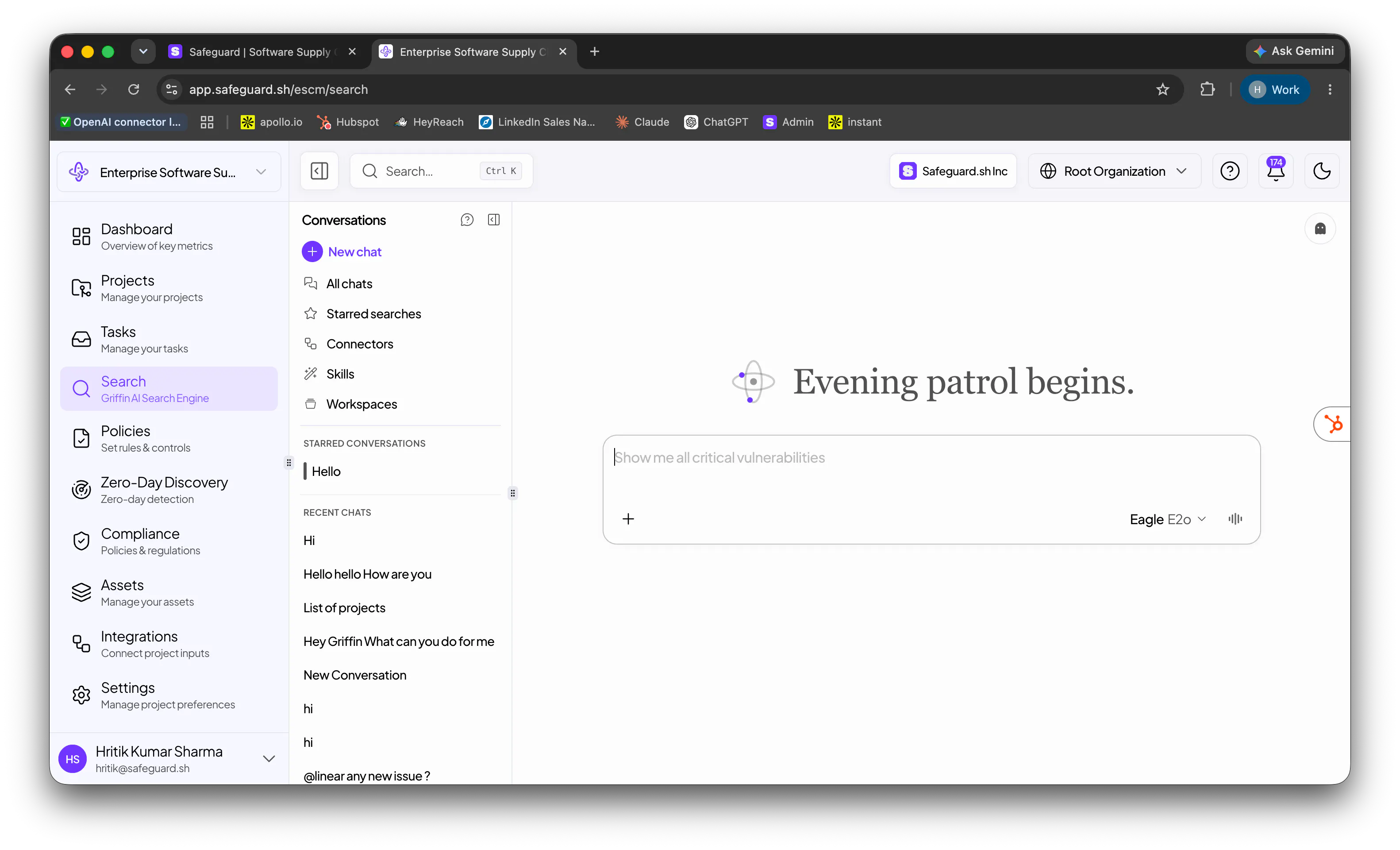The height and width of the screenshot is (850, 1400).
Task: Open Work profile button
Action: [1274, 89]
